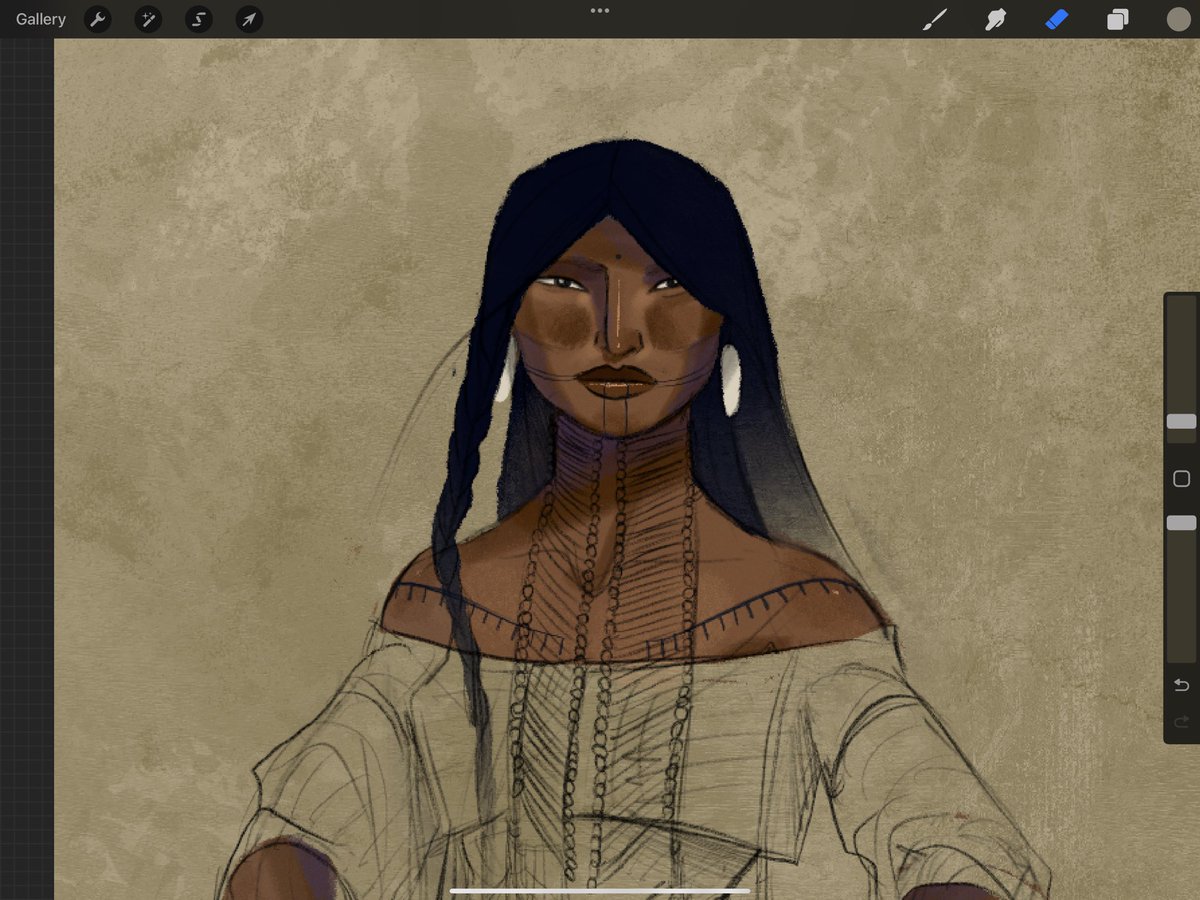This screenshot has height=900, width=1200.
Task: Select the Brush tool
Action: (x=934, y=19)
